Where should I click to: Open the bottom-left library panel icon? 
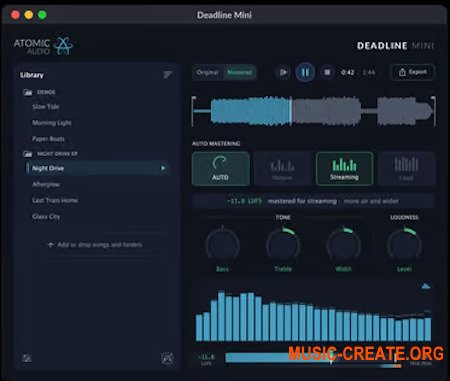26,358
